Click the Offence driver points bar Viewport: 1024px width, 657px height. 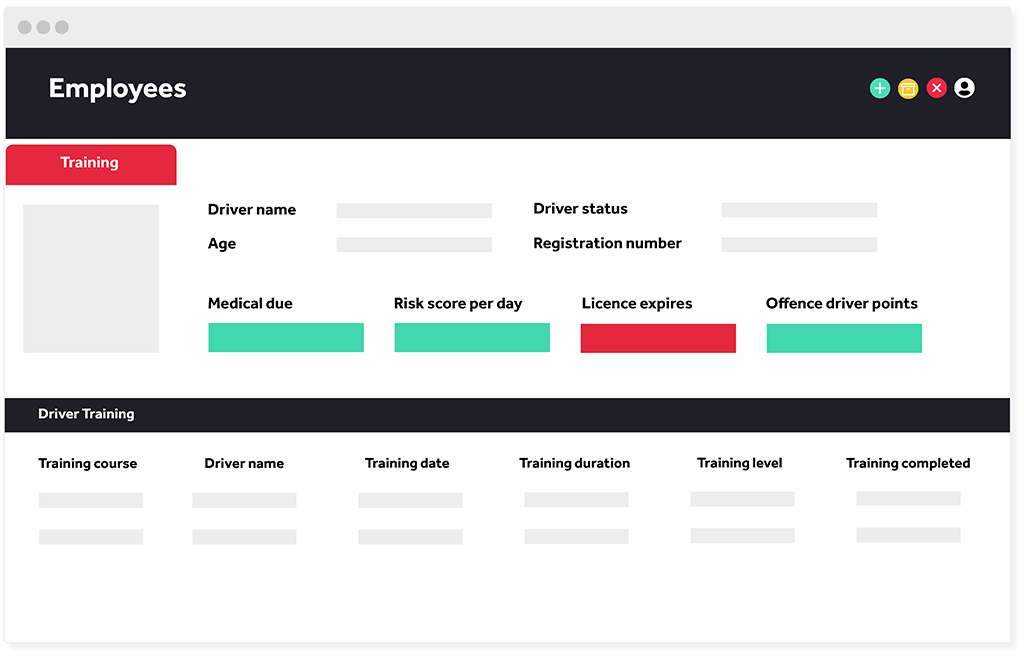[x=844, y=338]
